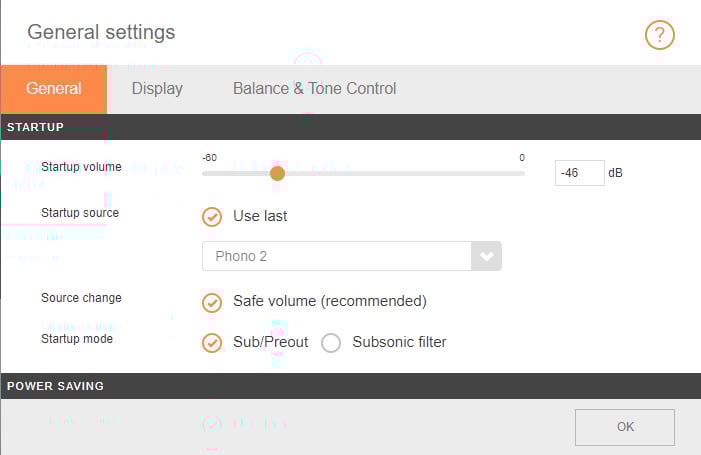Click the General settings dialog title

point(101,32)
